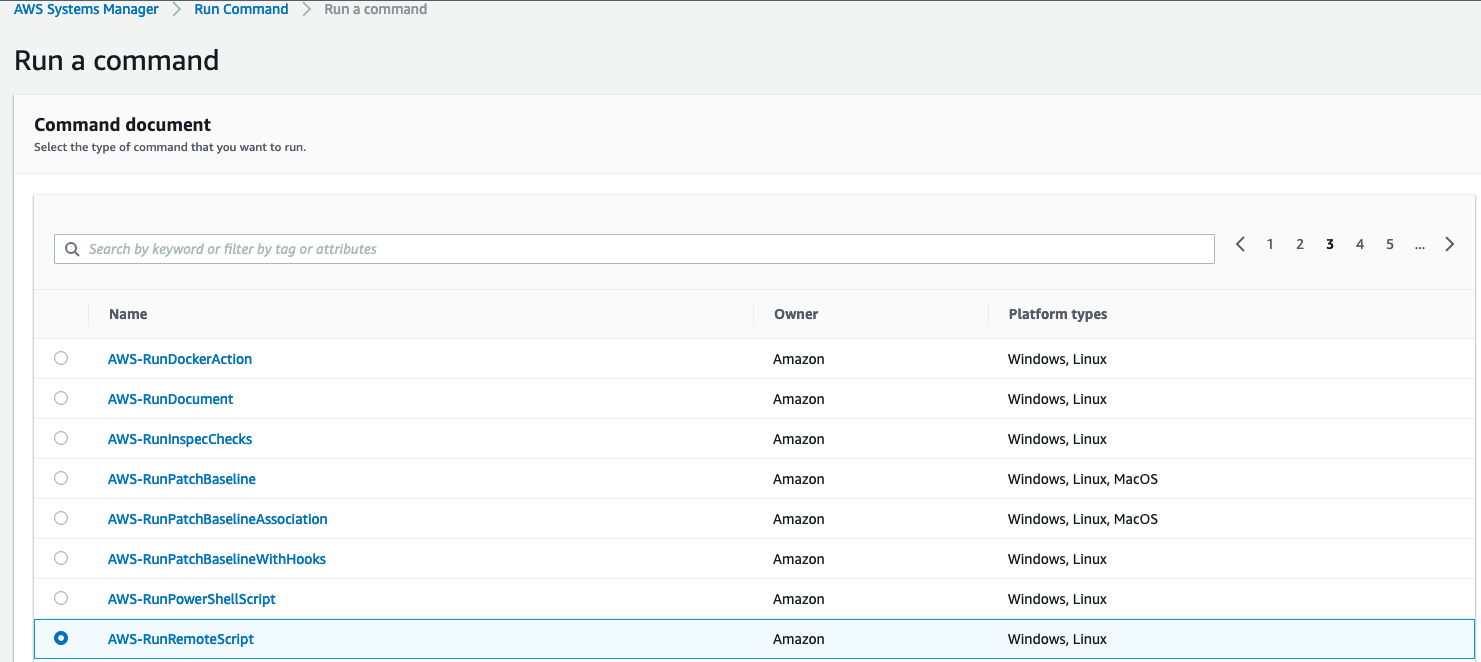Screen dimensions: 1481x662
Task: Click current page number 3
Action: pyautogui.click(x=1330, y=244)
